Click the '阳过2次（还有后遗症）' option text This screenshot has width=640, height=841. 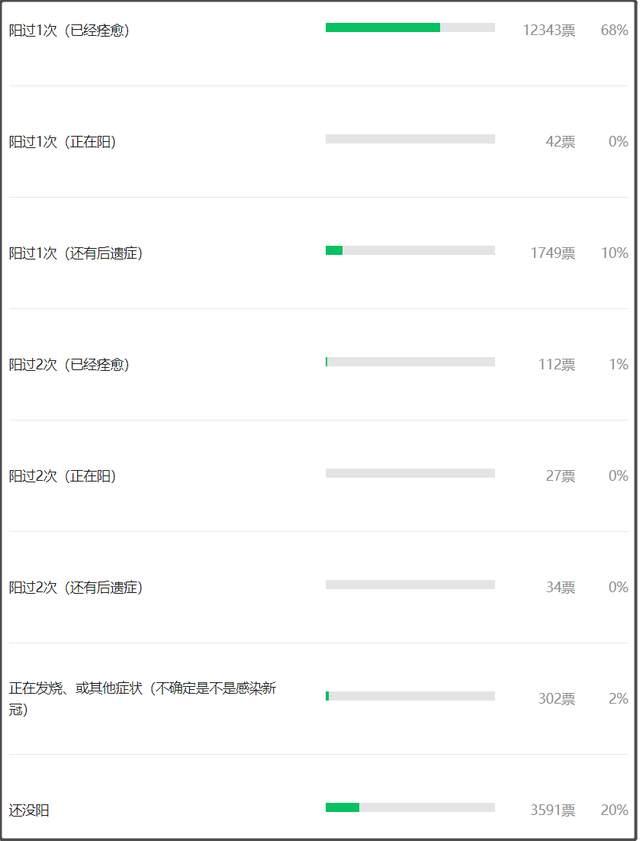click(x=76, y=588)
